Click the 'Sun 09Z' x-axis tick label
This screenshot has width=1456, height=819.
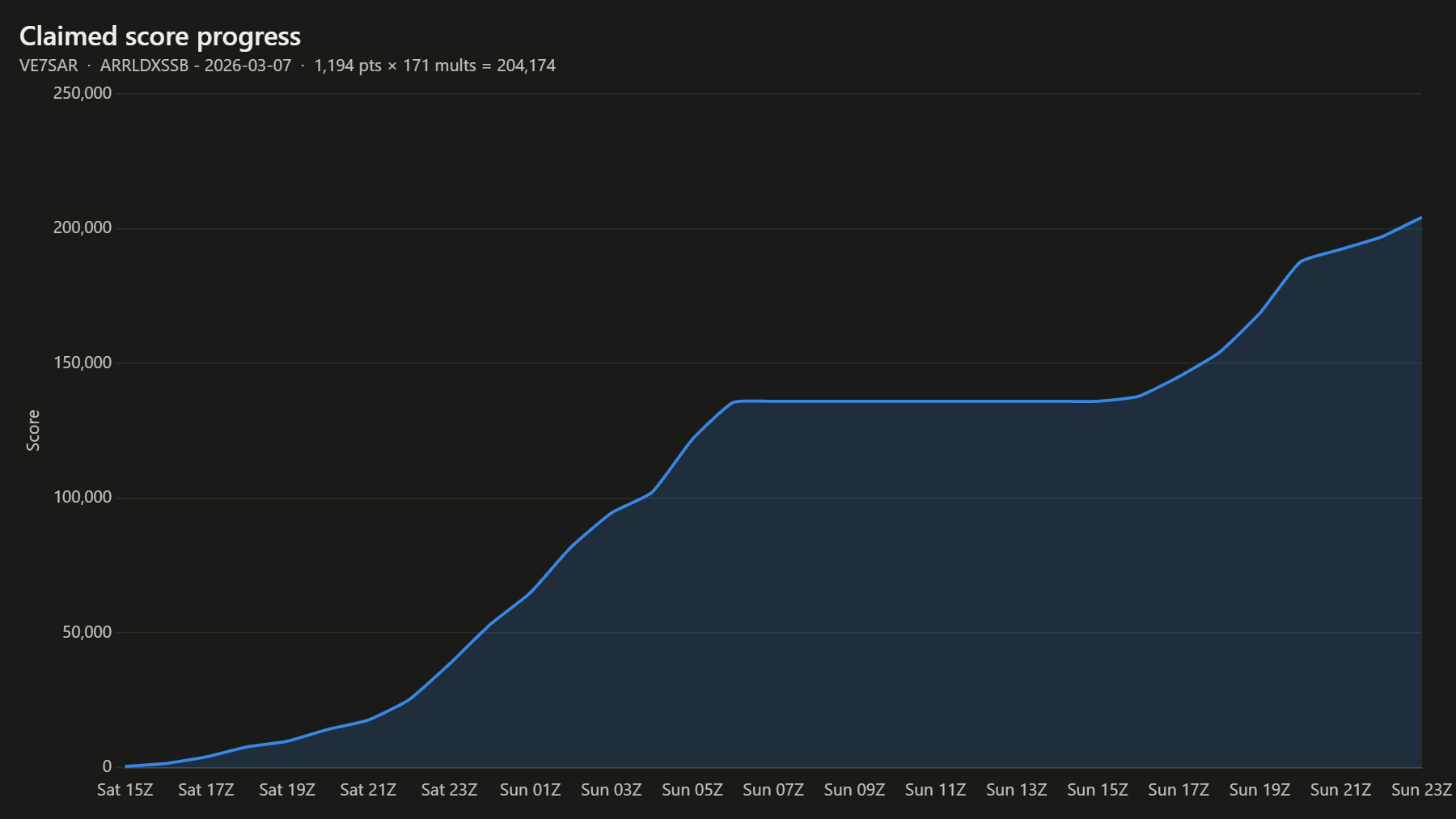pos(854,790)
